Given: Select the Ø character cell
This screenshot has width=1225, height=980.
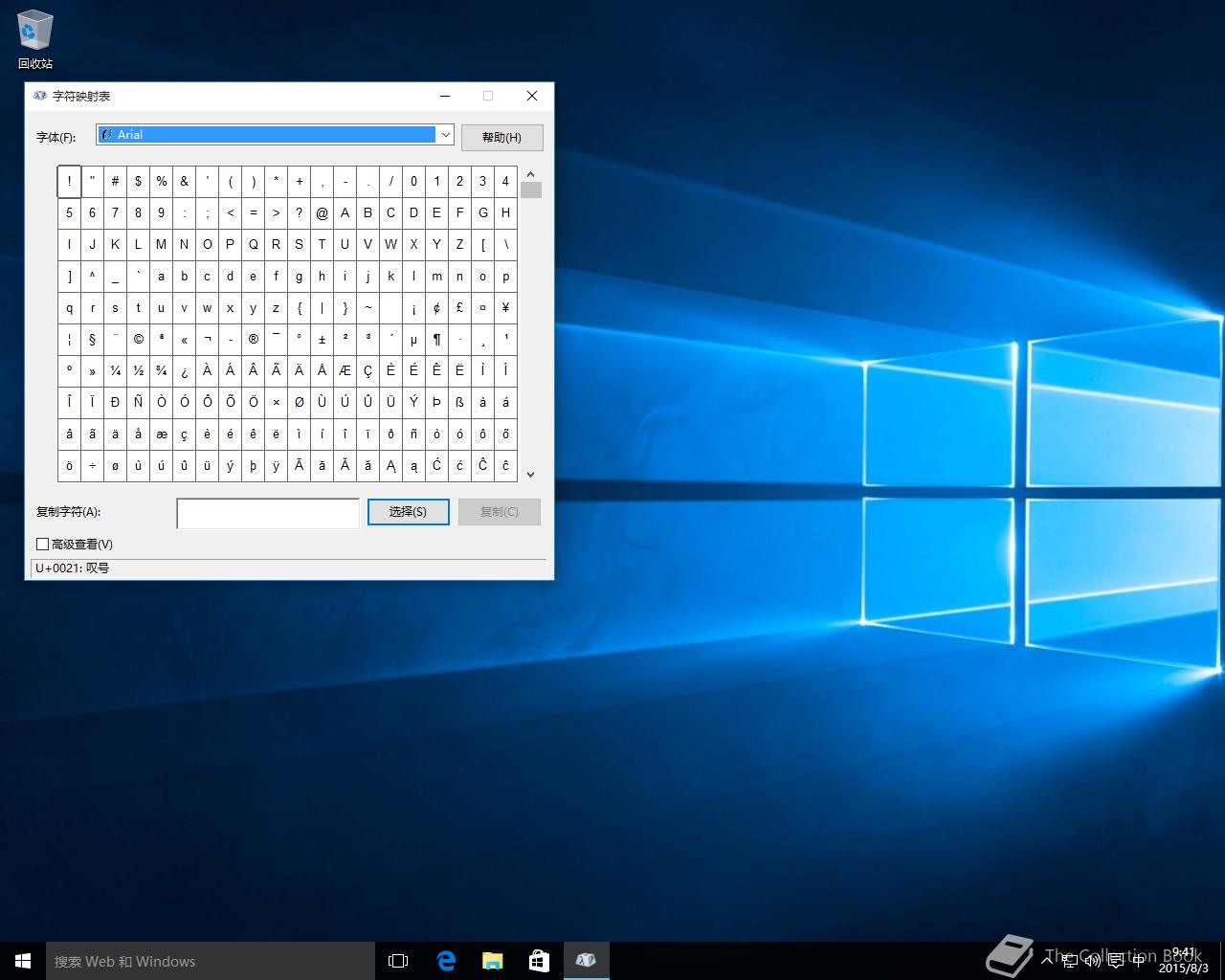Looking at the screenshot, I should (x=299, y=402).
